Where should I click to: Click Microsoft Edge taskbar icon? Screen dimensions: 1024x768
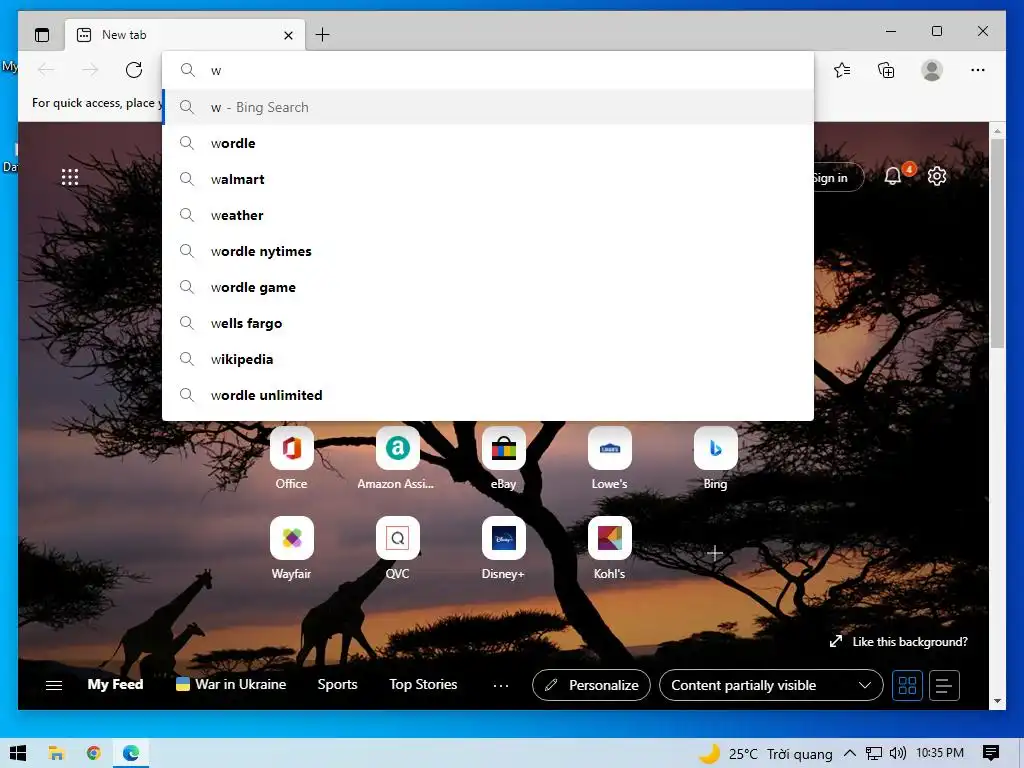pos(131,753)
